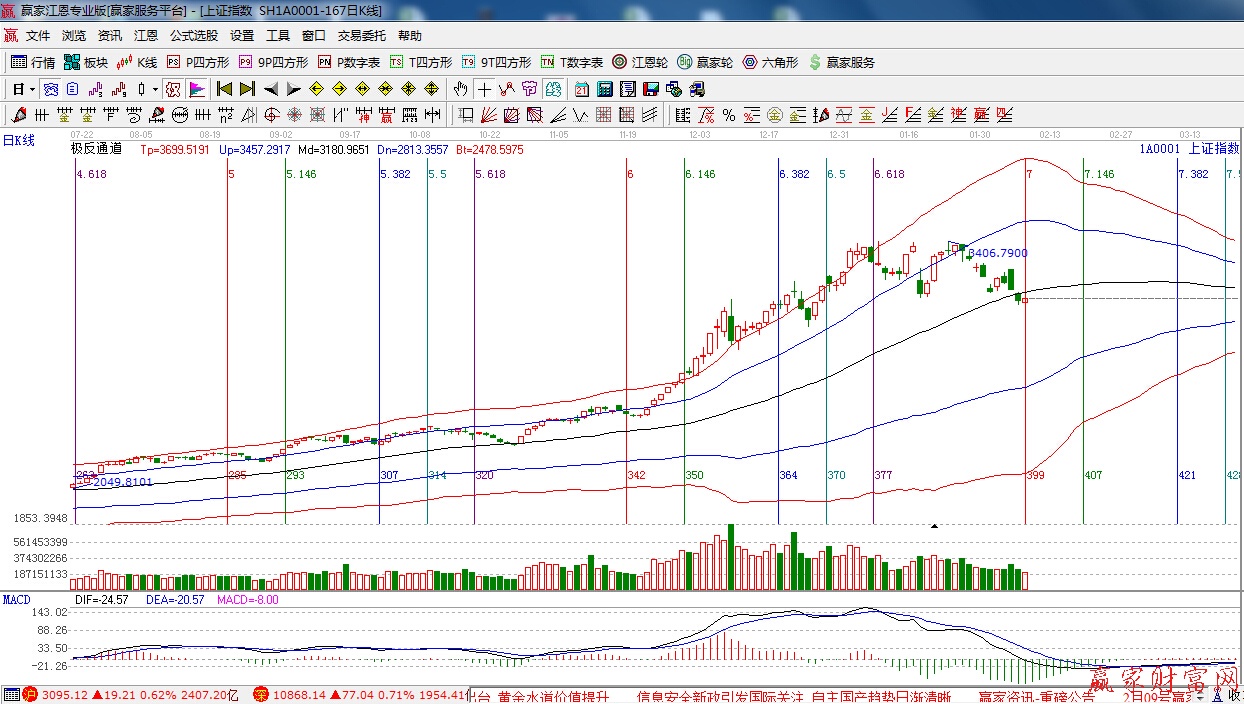Click the hand pan tool icon
Viewport: 1244px width, 704px height.
point(460,89)
